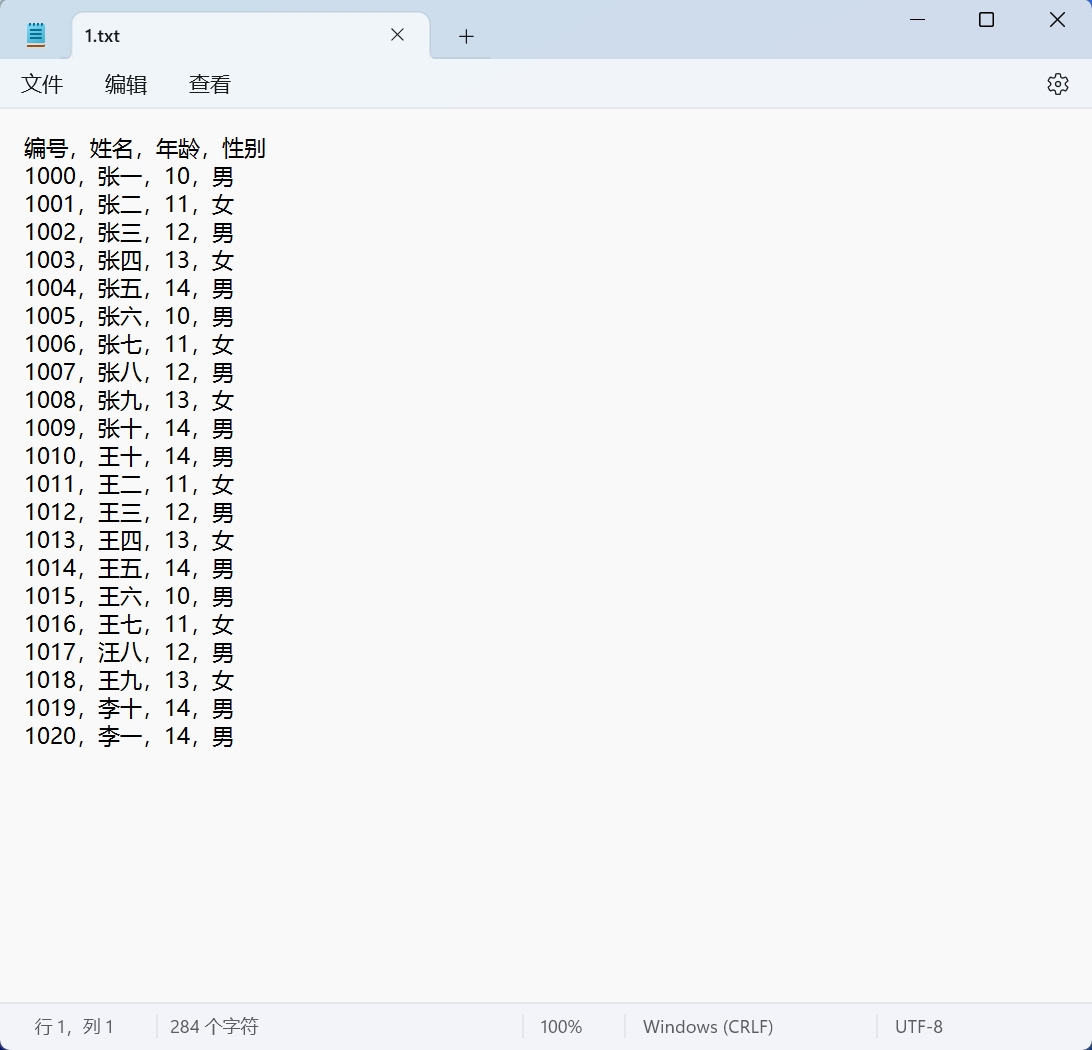
Task: Click the 100% zoom level indicator
Action: pos(561,1026)
